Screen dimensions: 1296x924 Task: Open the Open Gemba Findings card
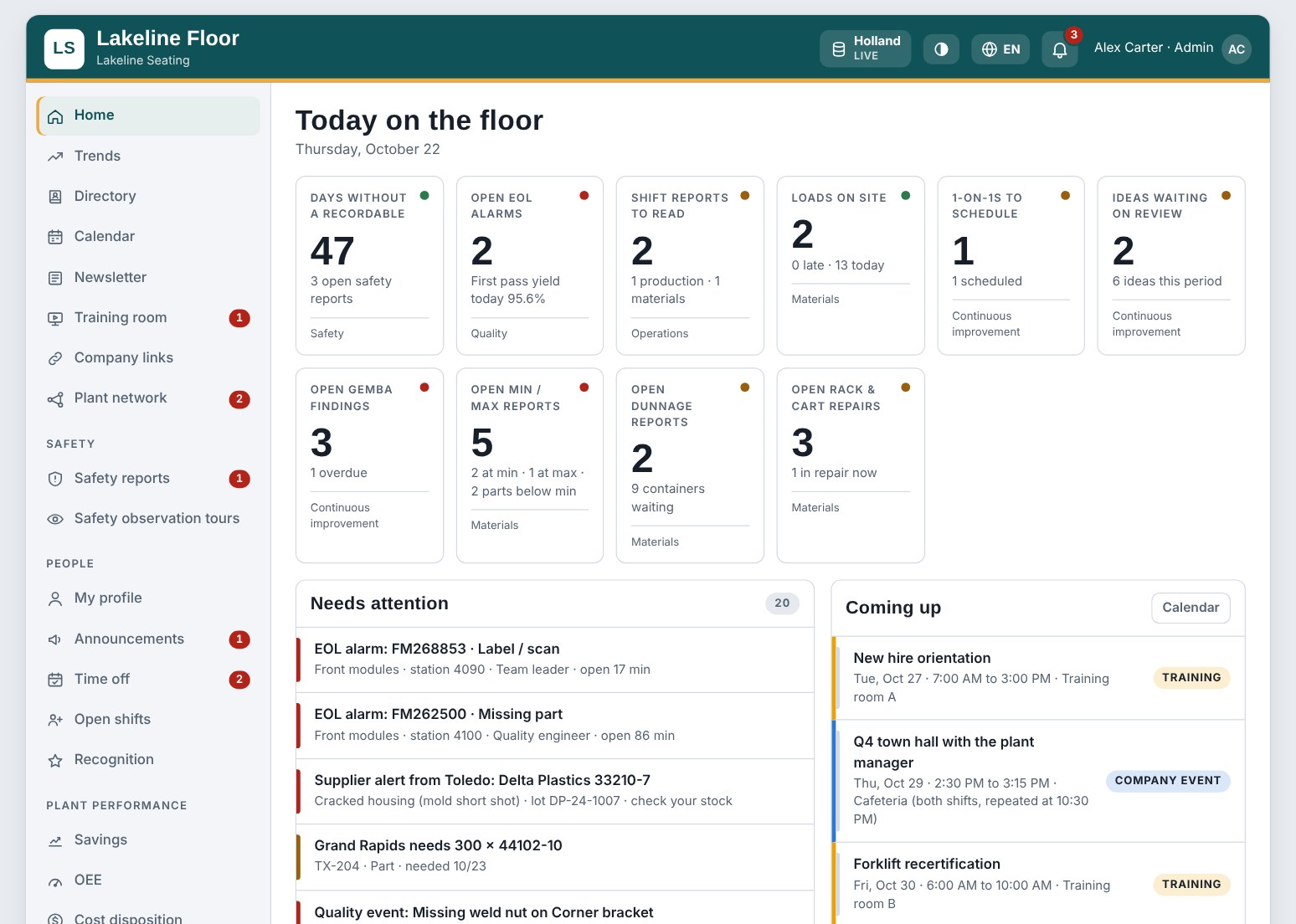[369, 465]
